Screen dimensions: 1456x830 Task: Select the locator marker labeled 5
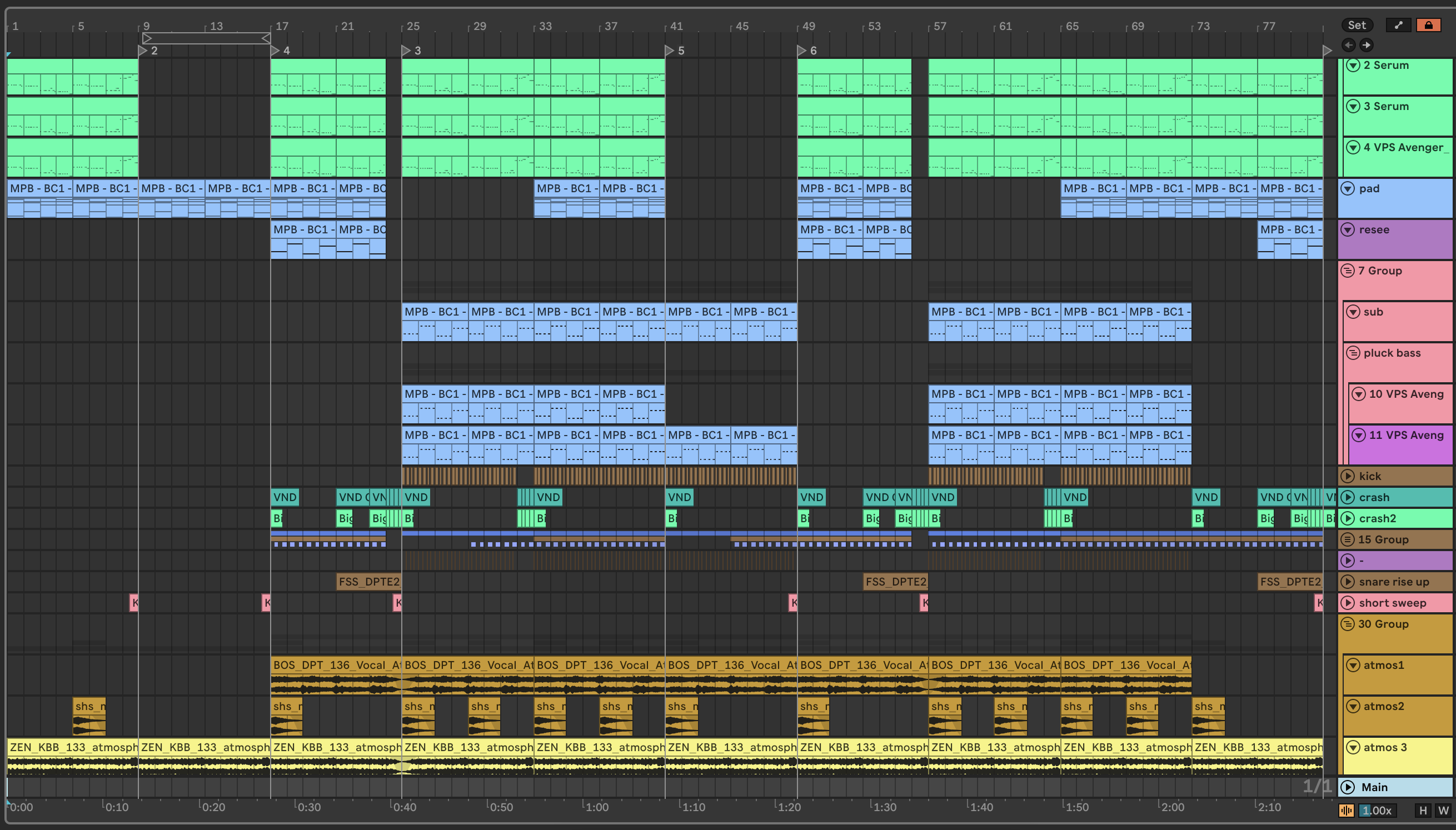tap(670, 51)
